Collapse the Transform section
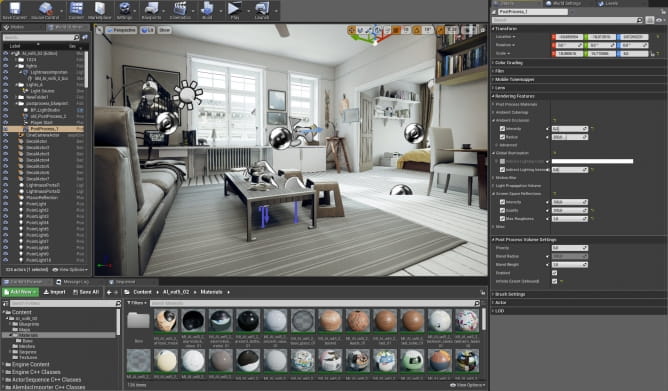This screenshot has width=668, height=391. [505, 29]
